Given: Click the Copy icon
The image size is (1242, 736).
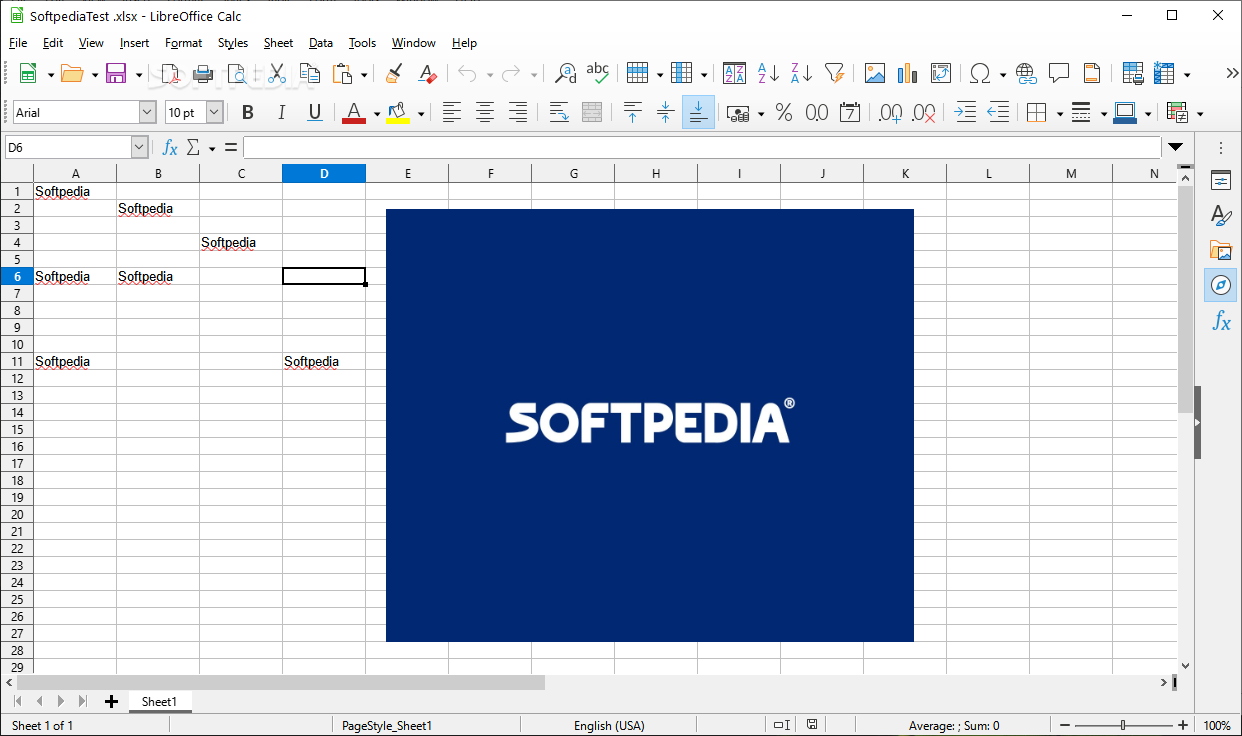Looking at the screenshot, I should [x=310, y=73].
